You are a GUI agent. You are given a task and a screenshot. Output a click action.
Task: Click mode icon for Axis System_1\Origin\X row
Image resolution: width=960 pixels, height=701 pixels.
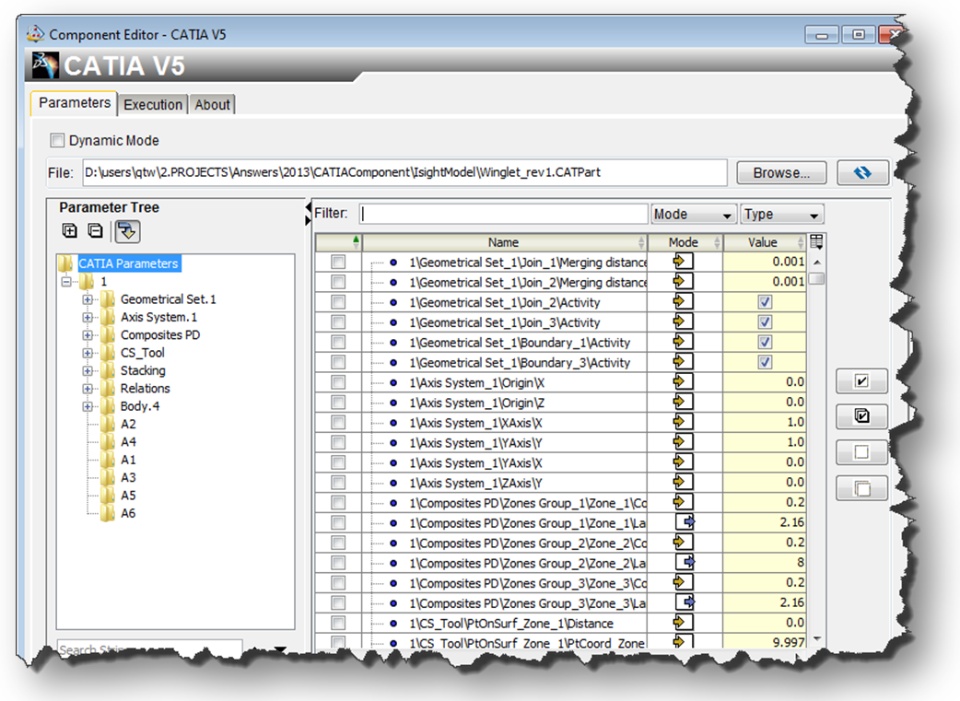coord(683,382)
